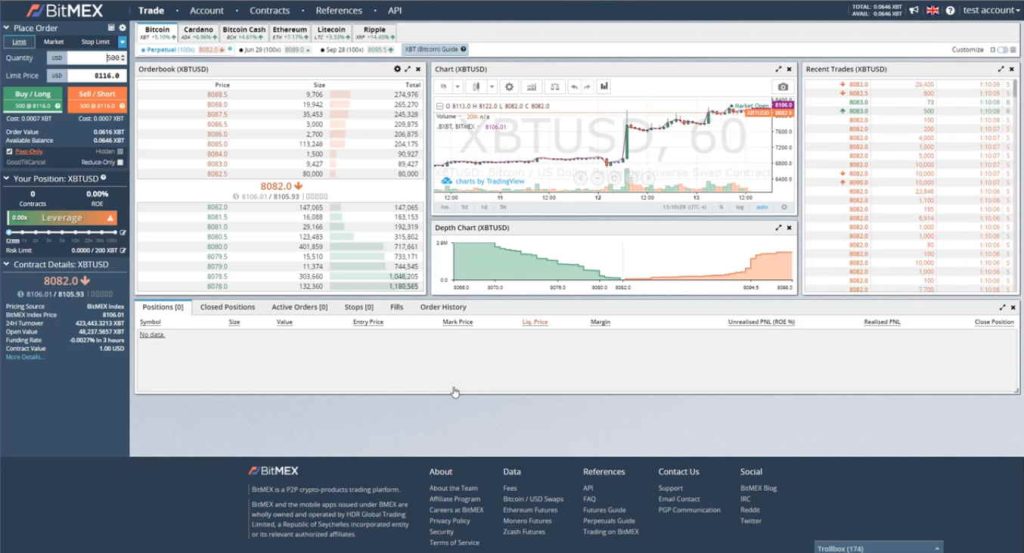Open chart bottom-right settings gear

784,207
